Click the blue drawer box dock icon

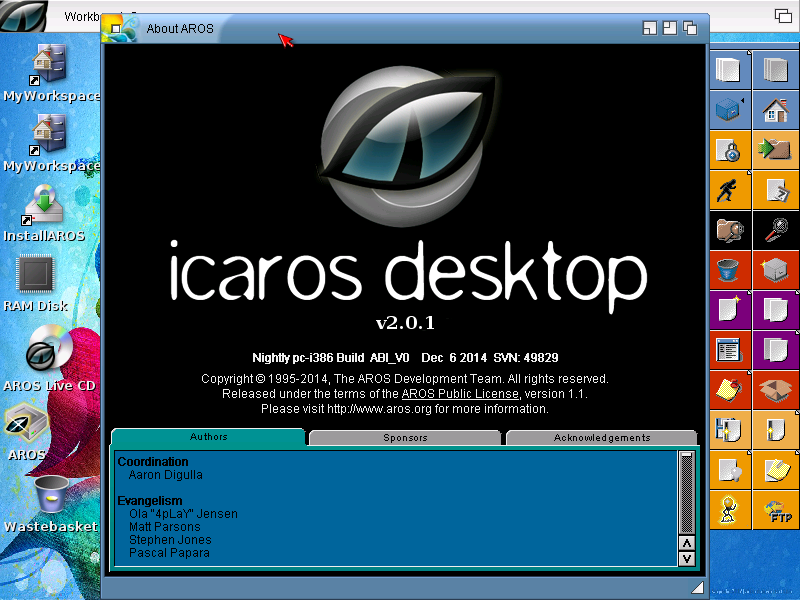click(x=730, y=109)
